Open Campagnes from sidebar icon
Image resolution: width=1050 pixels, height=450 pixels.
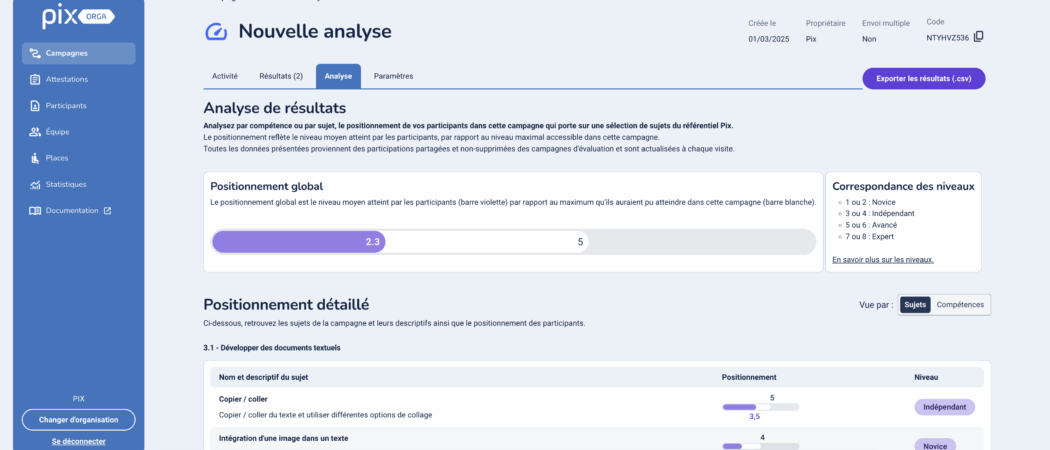click(x=35, y=54)
